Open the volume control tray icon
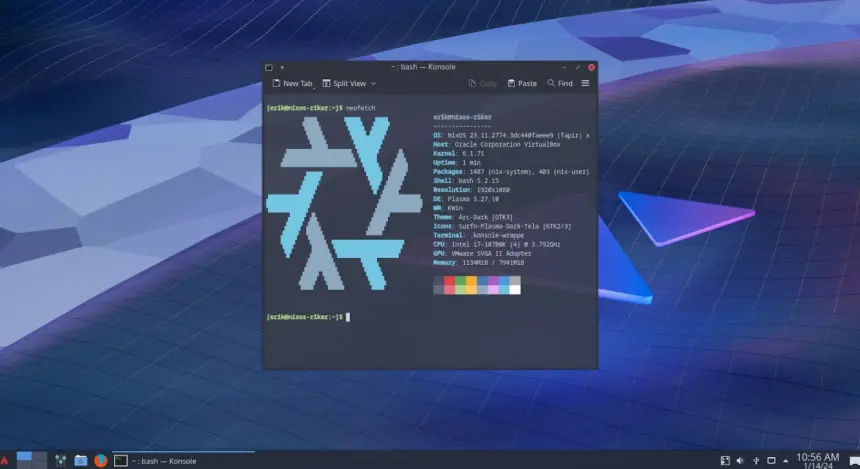Image resolution: width=860 pixels, height=469 pixels. click(x=740, y=461)
